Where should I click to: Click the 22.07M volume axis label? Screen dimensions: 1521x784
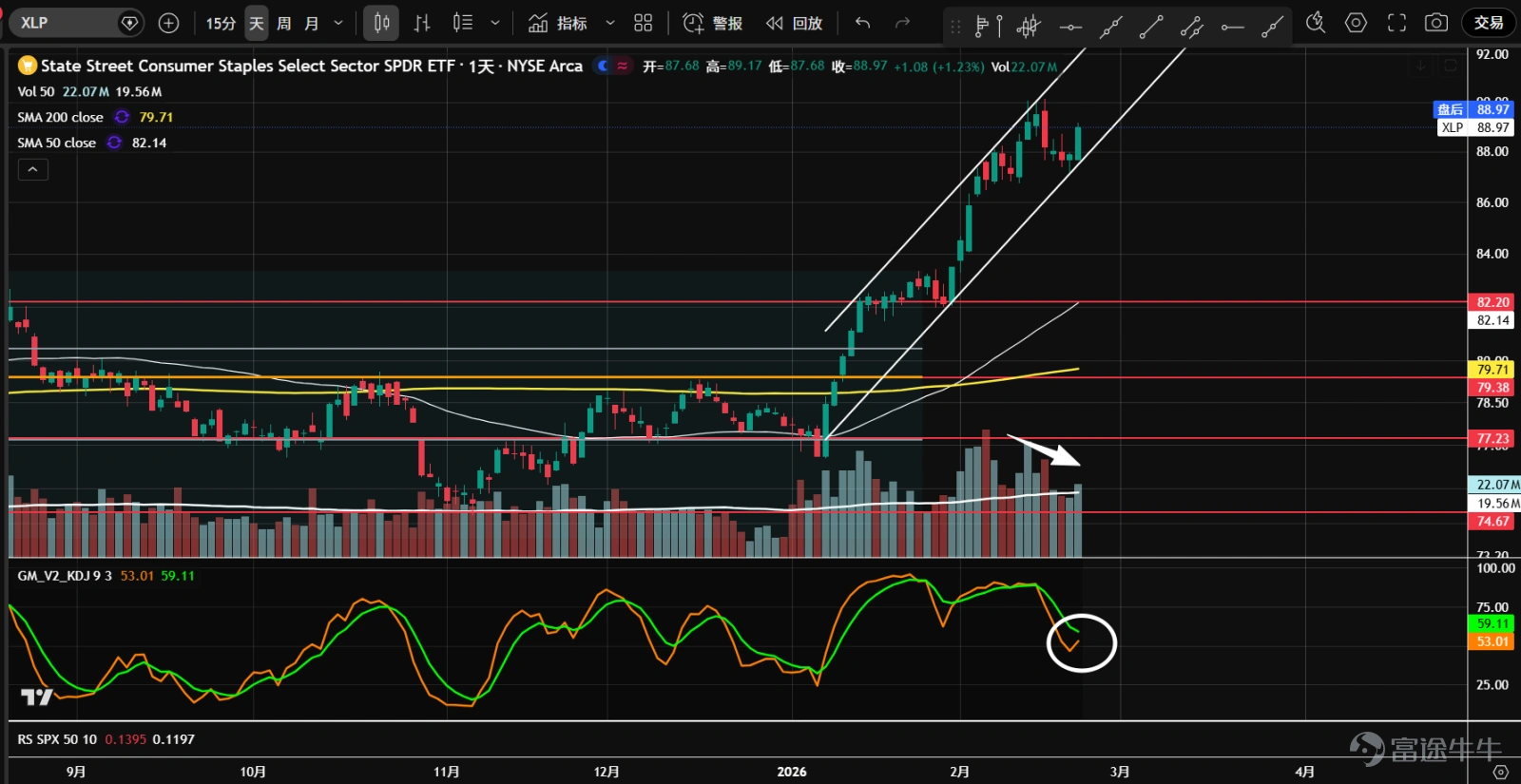click(1493, 485)
